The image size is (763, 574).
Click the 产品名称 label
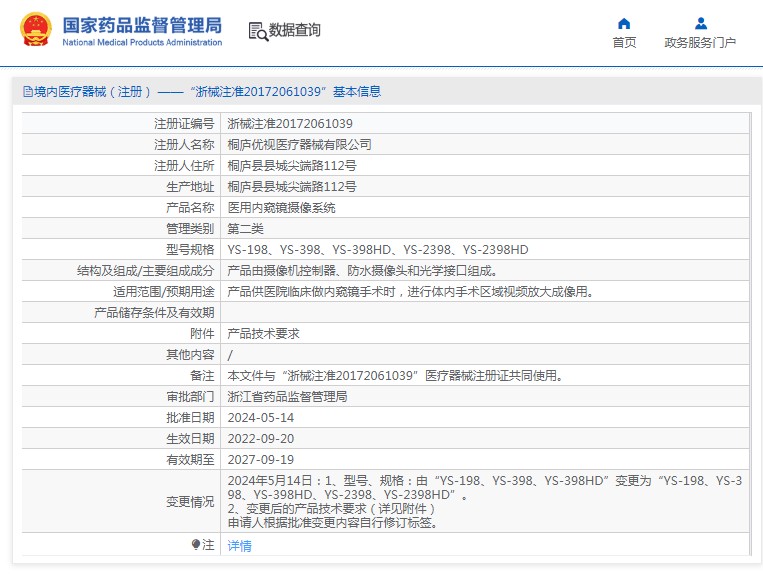[x=190, y=208]
